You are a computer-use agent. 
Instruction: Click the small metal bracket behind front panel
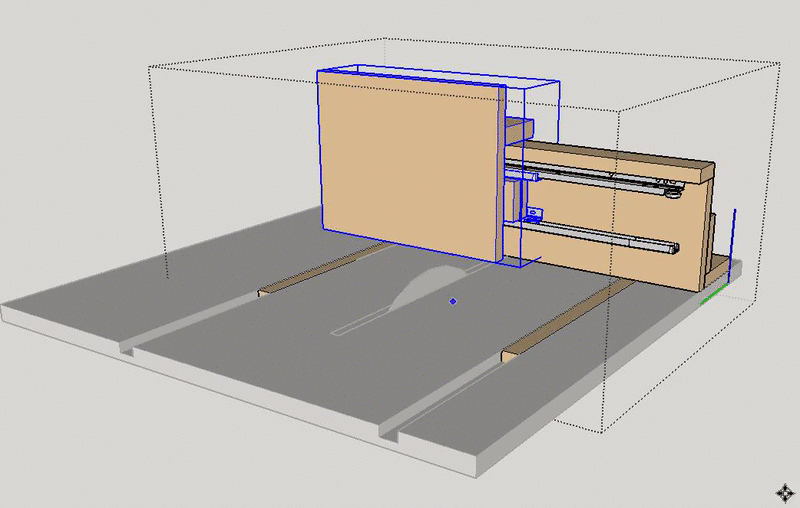(533, 214)
